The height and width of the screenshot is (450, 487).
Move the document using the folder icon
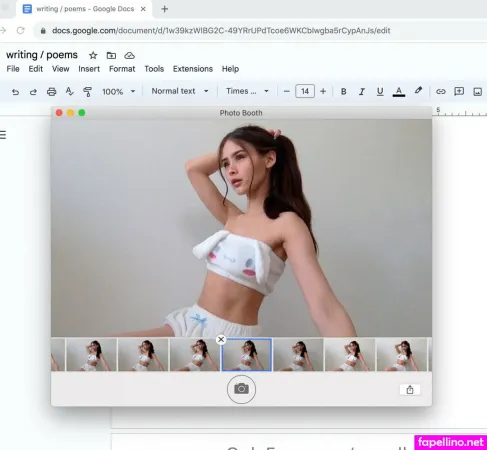pos(111,55)
